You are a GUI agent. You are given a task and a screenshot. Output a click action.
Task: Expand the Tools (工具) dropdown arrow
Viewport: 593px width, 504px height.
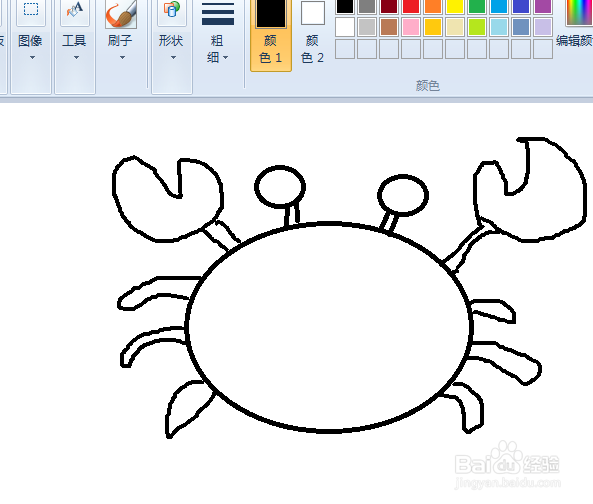(x=76, y=57)
